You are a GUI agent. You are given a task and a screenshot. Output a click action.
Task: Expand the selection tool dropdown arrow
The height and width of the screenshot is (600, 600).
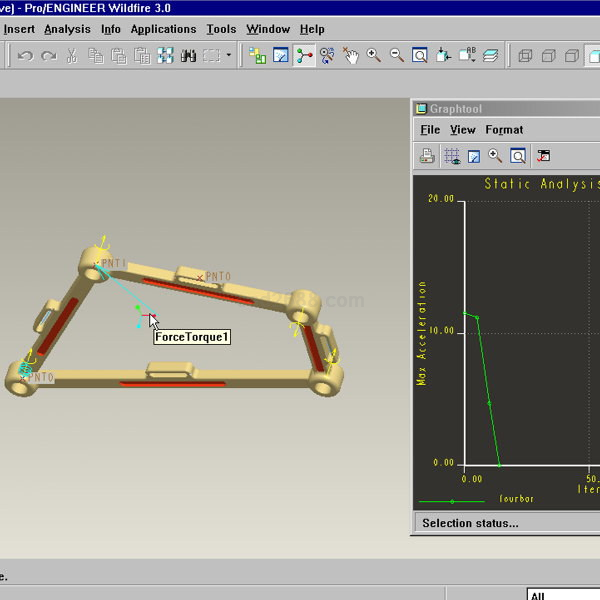click(228, 56)
